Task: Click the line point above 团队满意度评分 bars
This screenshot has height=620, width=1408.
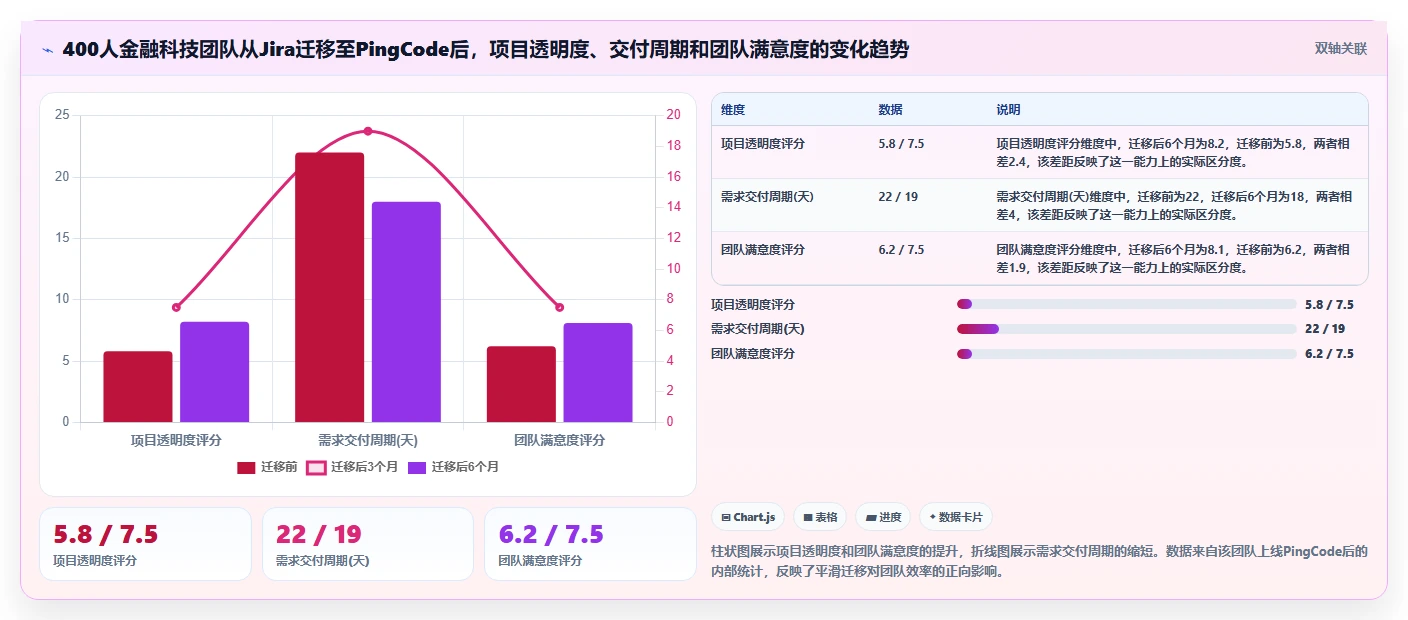Action: click(x=559, y=307)
